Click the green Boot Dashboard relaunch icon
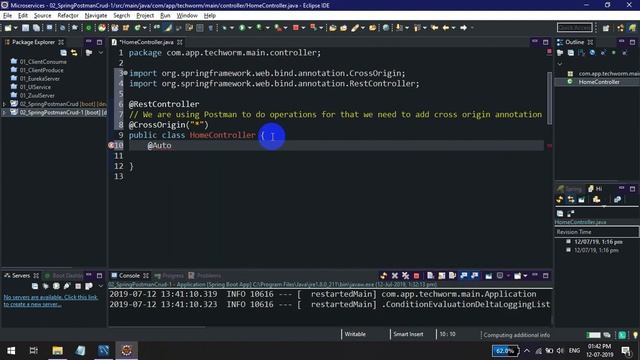Viewport: 640px width, 360px height. 88,28
